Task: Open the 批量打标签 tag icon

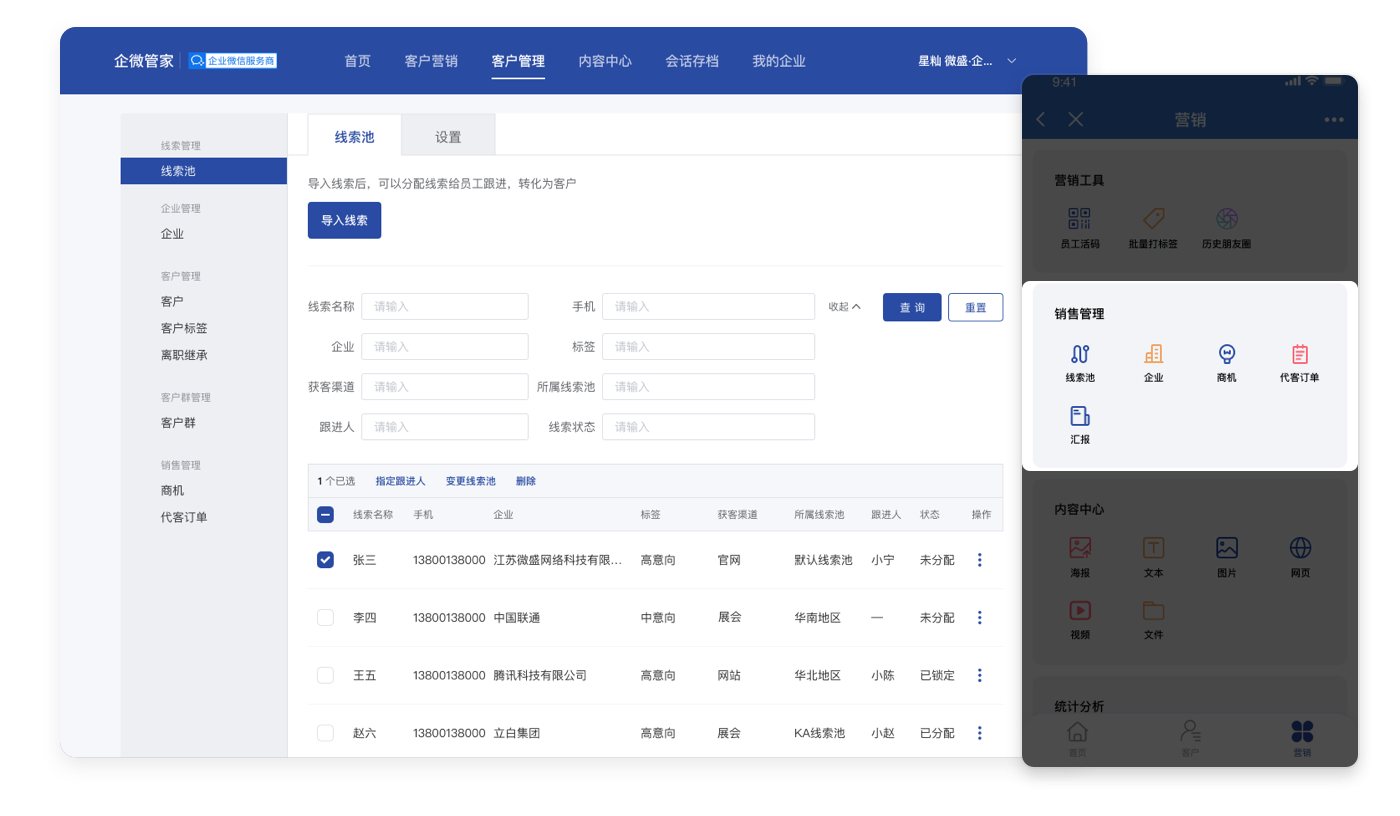Action: (1153, 219)
